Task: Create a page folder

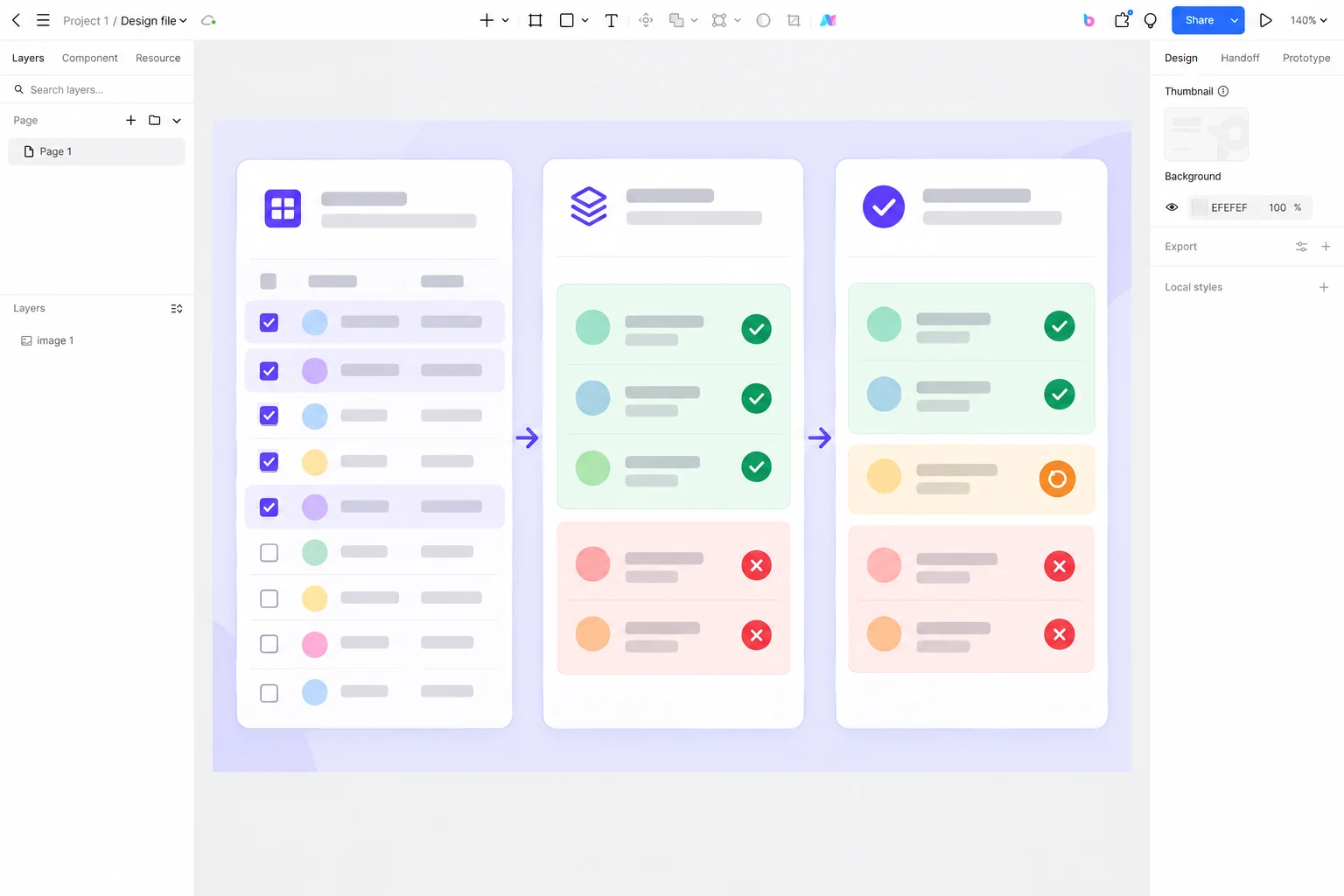Action: 155,120
